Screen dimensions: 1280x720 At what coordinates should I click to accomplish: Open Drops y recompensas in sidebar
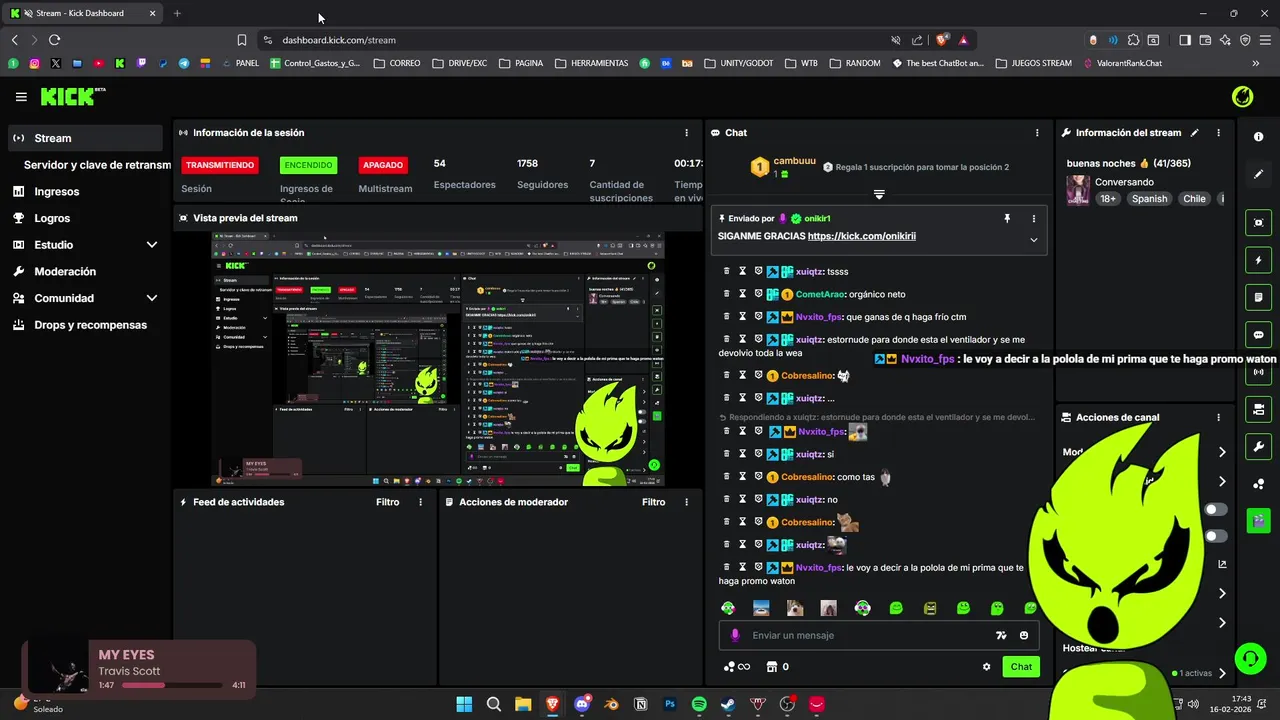pos(84,325)
